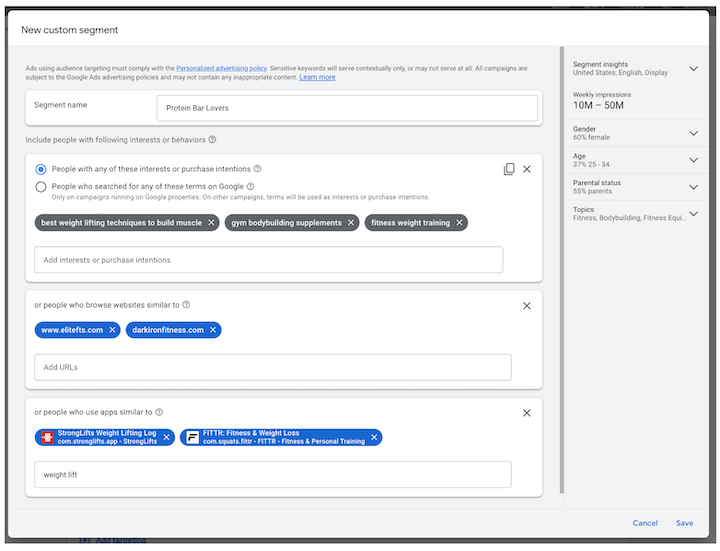This screenshot has width=720, height=551.
Task: Select 'People with any of these interests' radio
Action: 41,169
